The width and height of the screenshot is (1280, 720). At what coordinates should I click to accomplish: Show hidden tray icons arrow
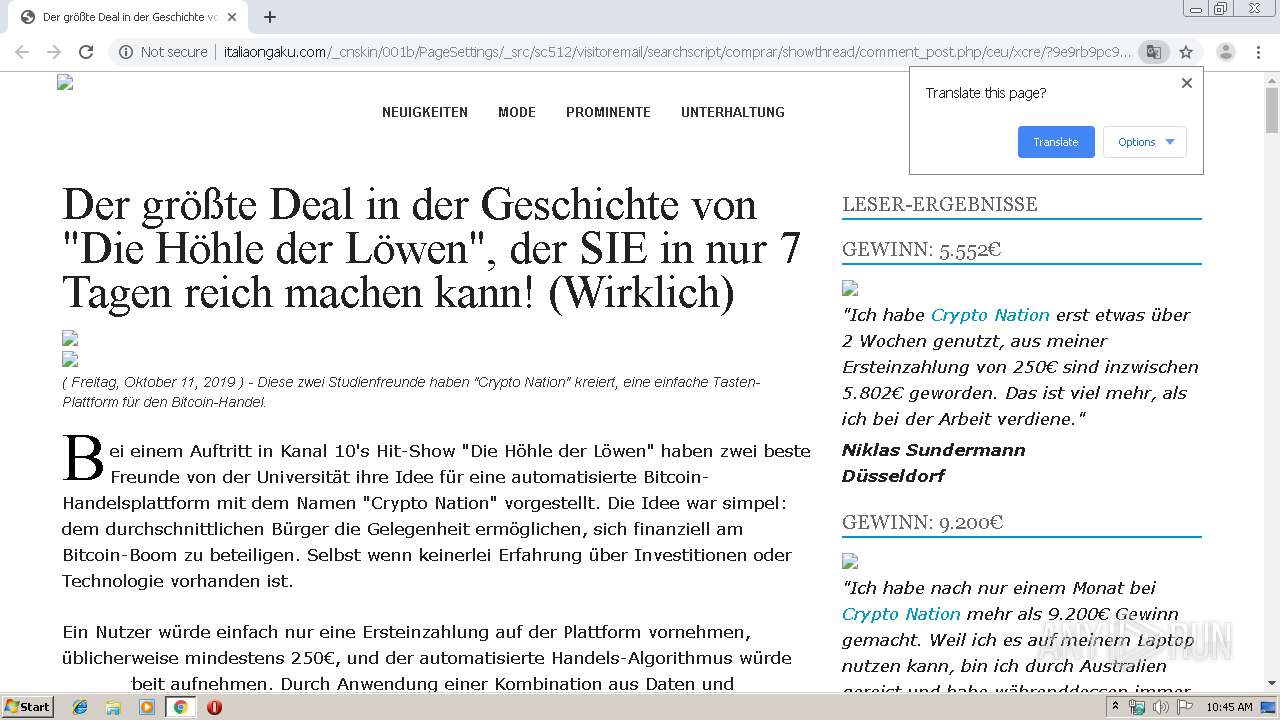1116,707
